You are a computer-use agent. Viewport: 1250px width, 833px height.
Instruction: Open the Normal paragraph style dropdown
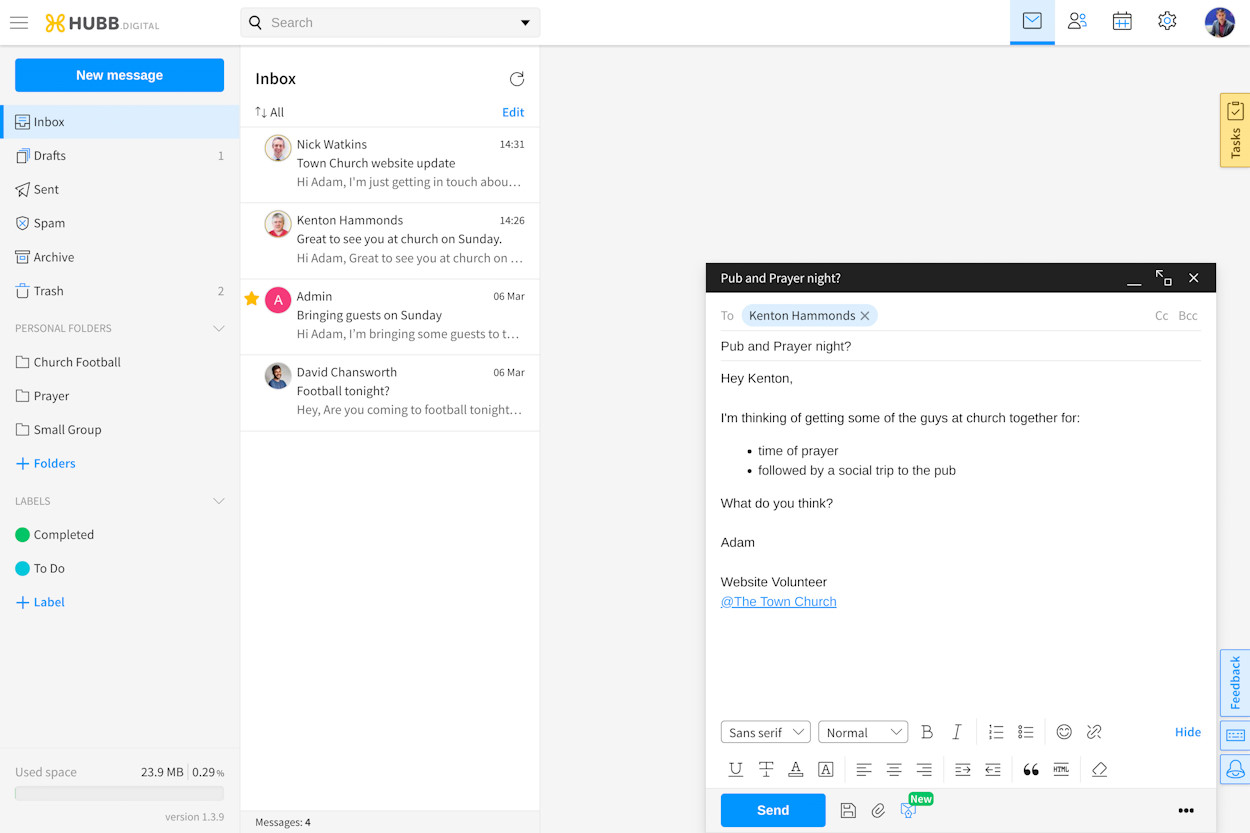point(862,731)
